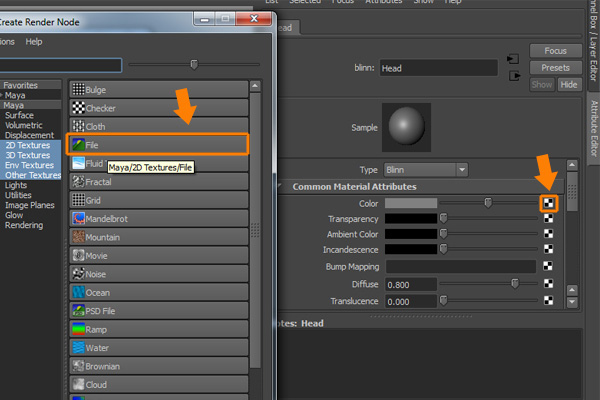Adjust the Color attribute slider handle
This screenshot has width=600, height=400.
(x=488, y=202)
